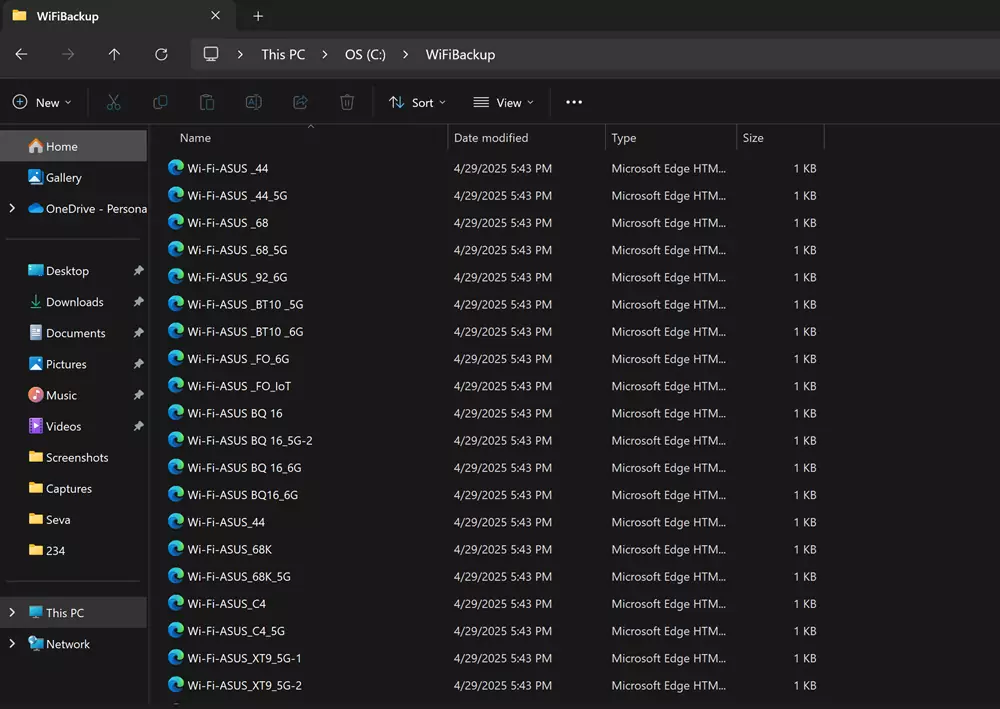Open a new tab with plus button
1000x709 pixels.
[258, 16]
